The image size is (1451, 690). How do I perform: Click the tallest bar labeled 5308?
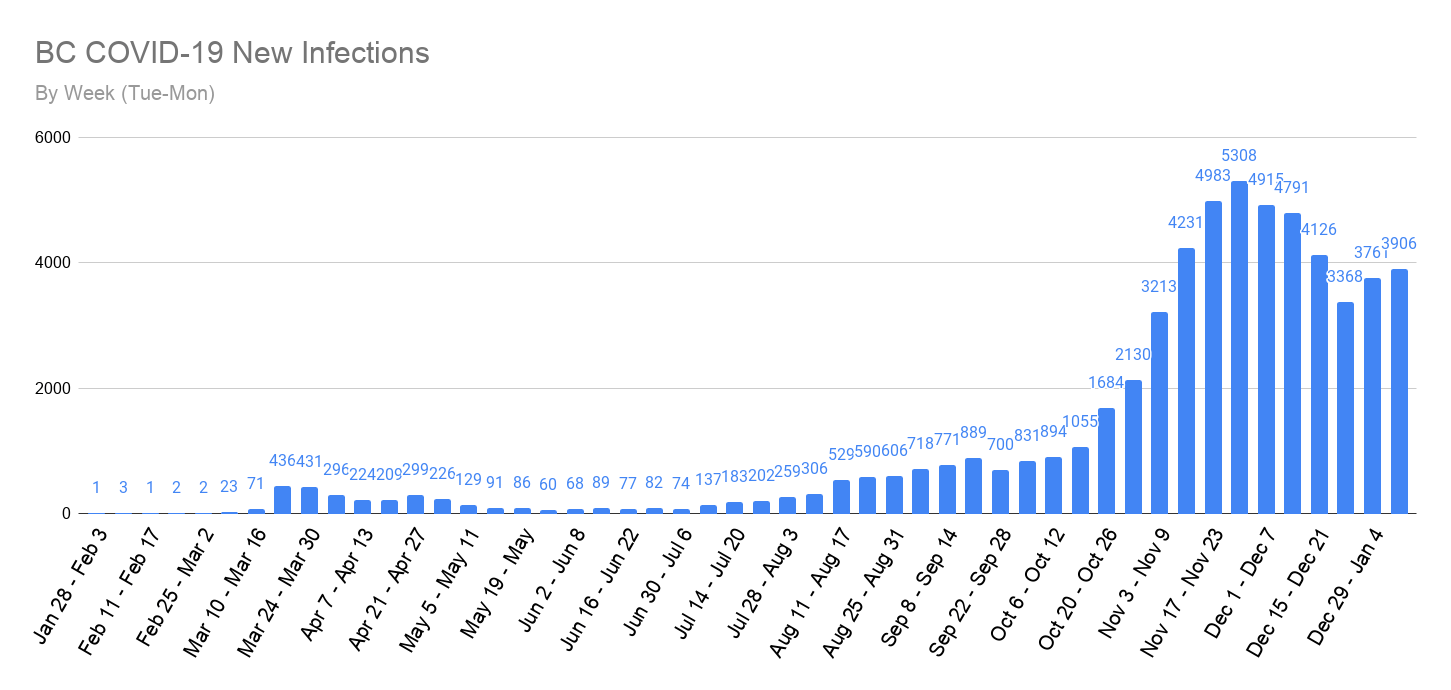point(1239,348)
